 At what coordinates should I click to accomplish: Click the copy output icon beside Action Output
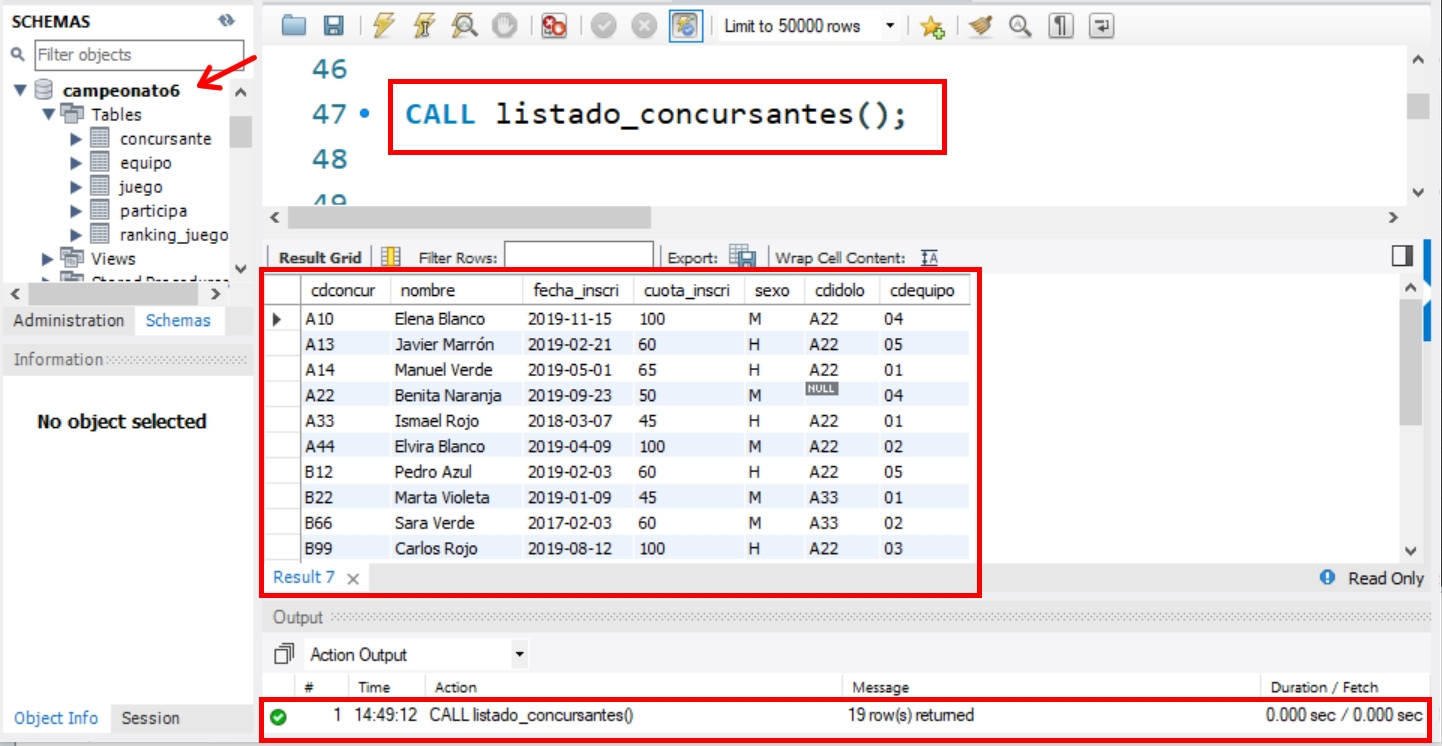click(x=284, y=654)
